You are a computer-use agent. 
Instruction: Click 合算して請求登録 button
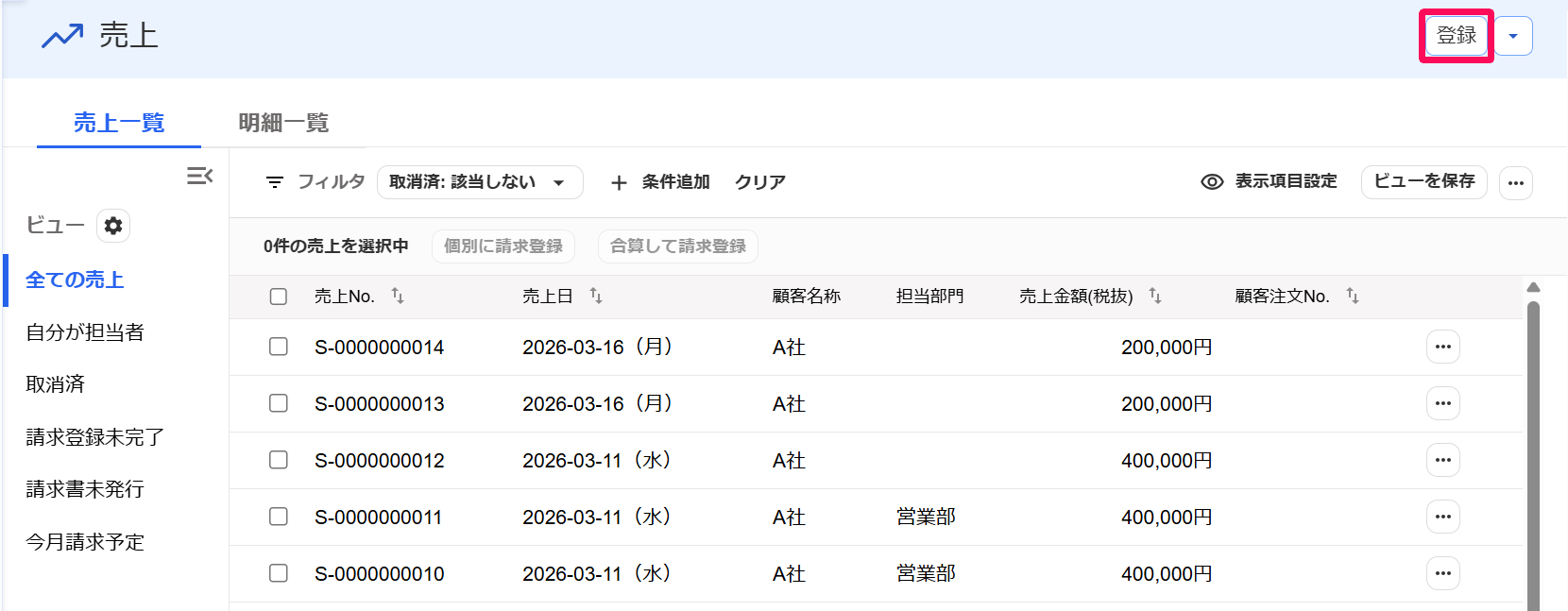(x=678, y=246)
